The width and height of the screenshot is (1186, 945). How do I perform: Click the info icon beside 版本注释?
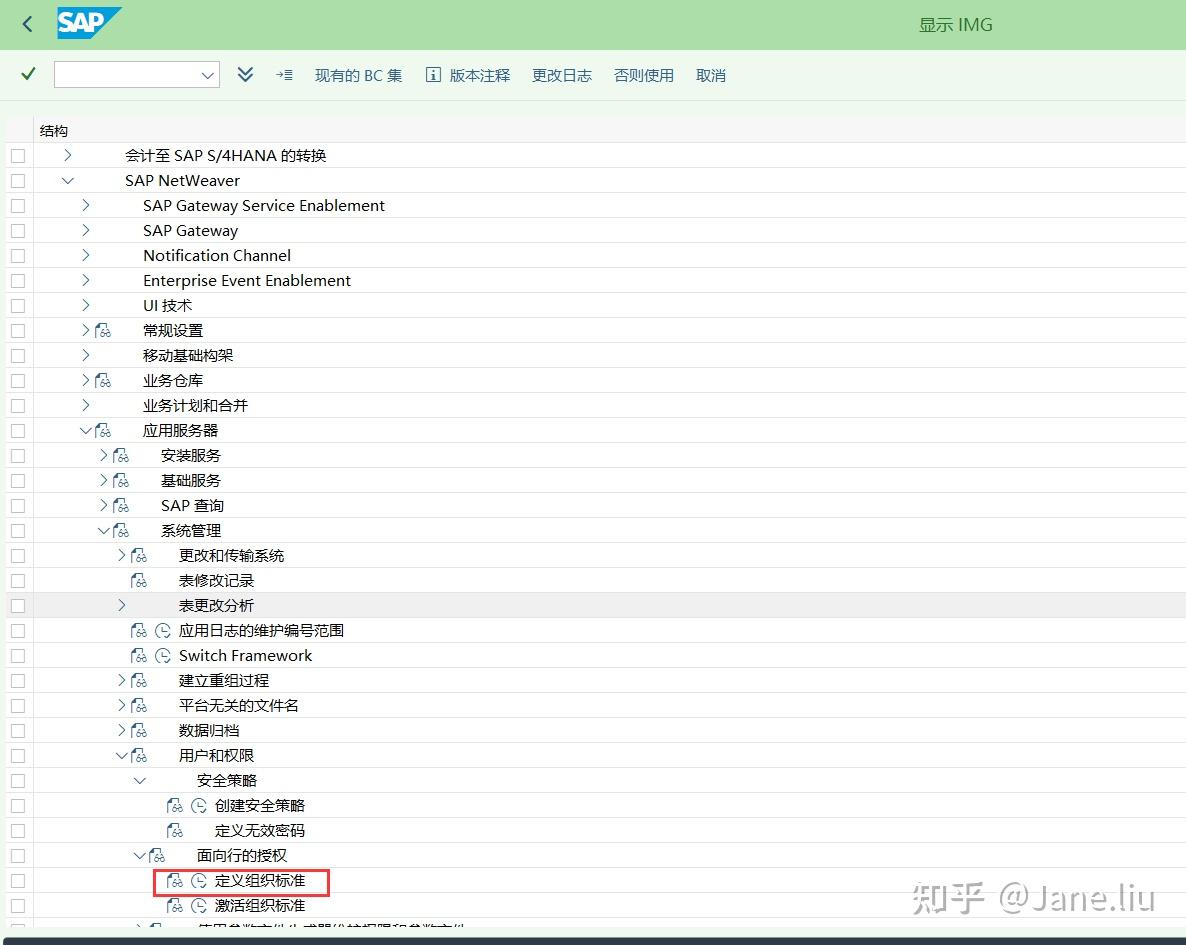(x=432, y=74)
